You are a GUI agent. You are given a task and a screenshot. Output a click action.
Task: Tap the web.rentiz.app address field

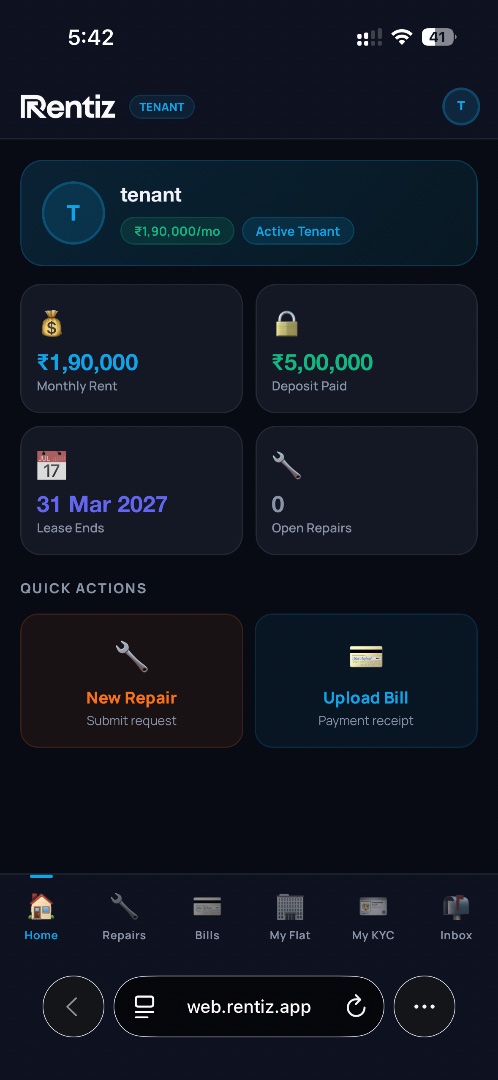point(249,1006)
